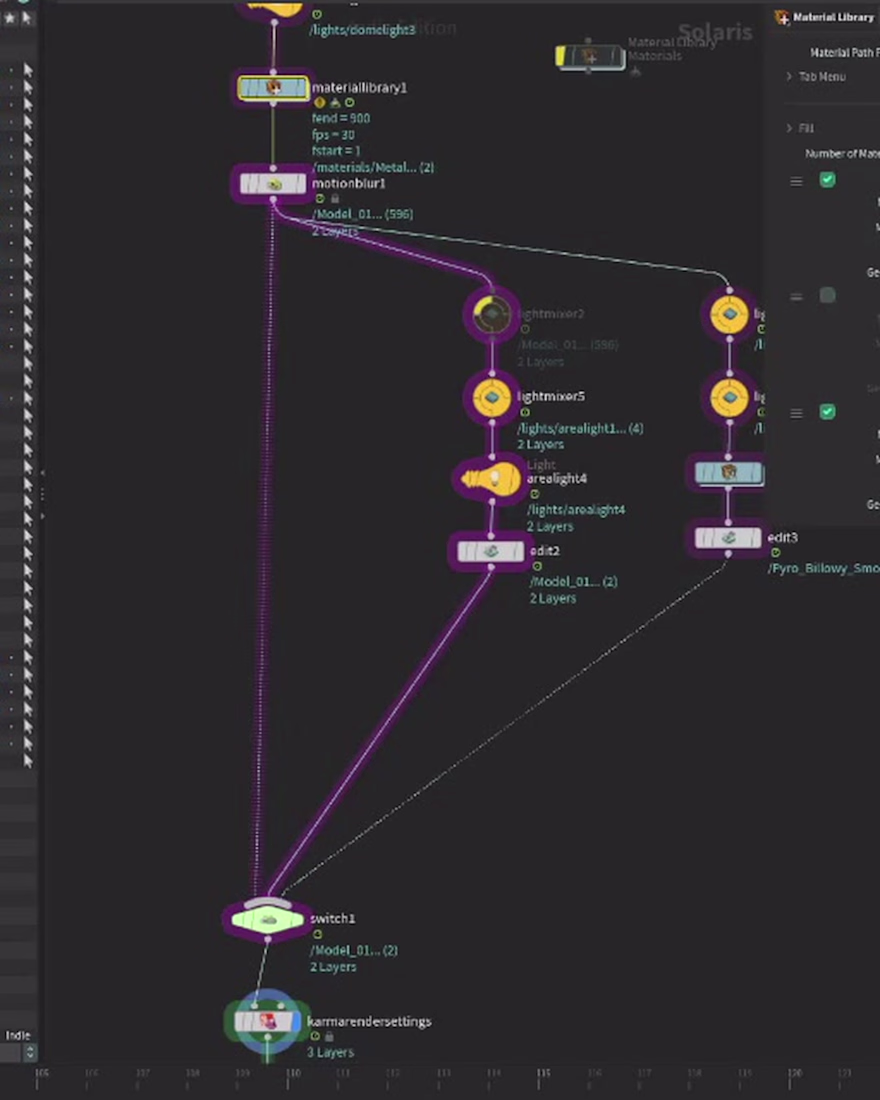The image size is (880, 1100).
Task: Click the 'fps = 30' text
Action: coord(333,135)
